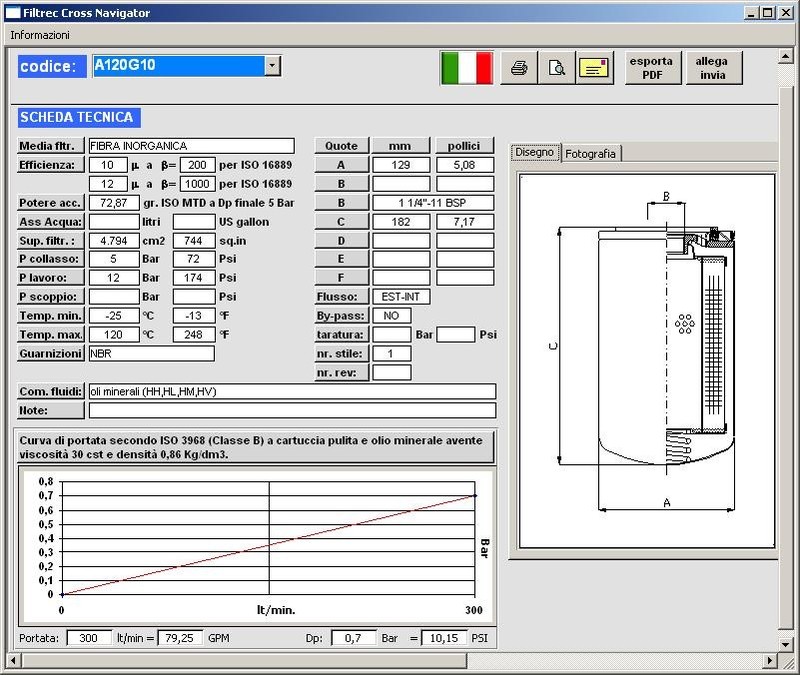
Task: Click the yellow envelope mail icon
Action: 595,68
